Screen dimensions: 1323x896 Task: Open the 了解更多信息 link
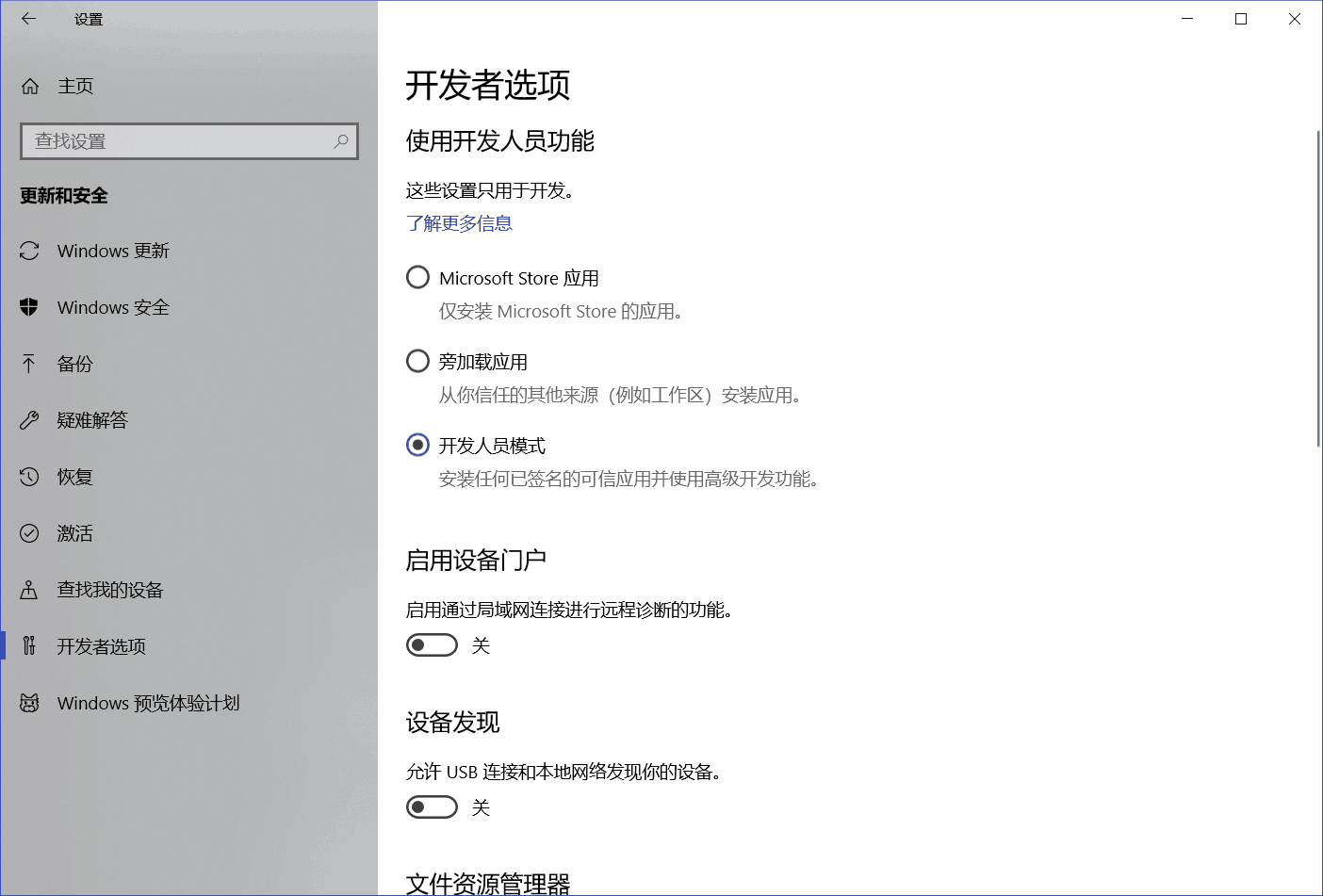(x=459, y=223)
